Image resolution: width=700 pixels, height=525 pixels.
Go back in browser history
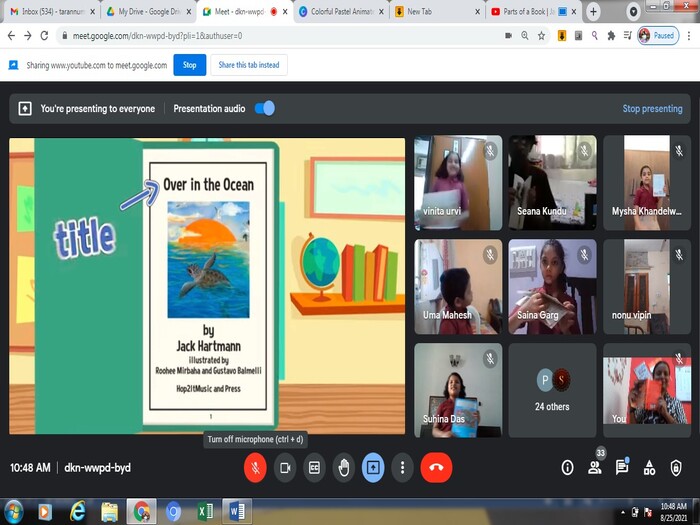coord(12,36)
